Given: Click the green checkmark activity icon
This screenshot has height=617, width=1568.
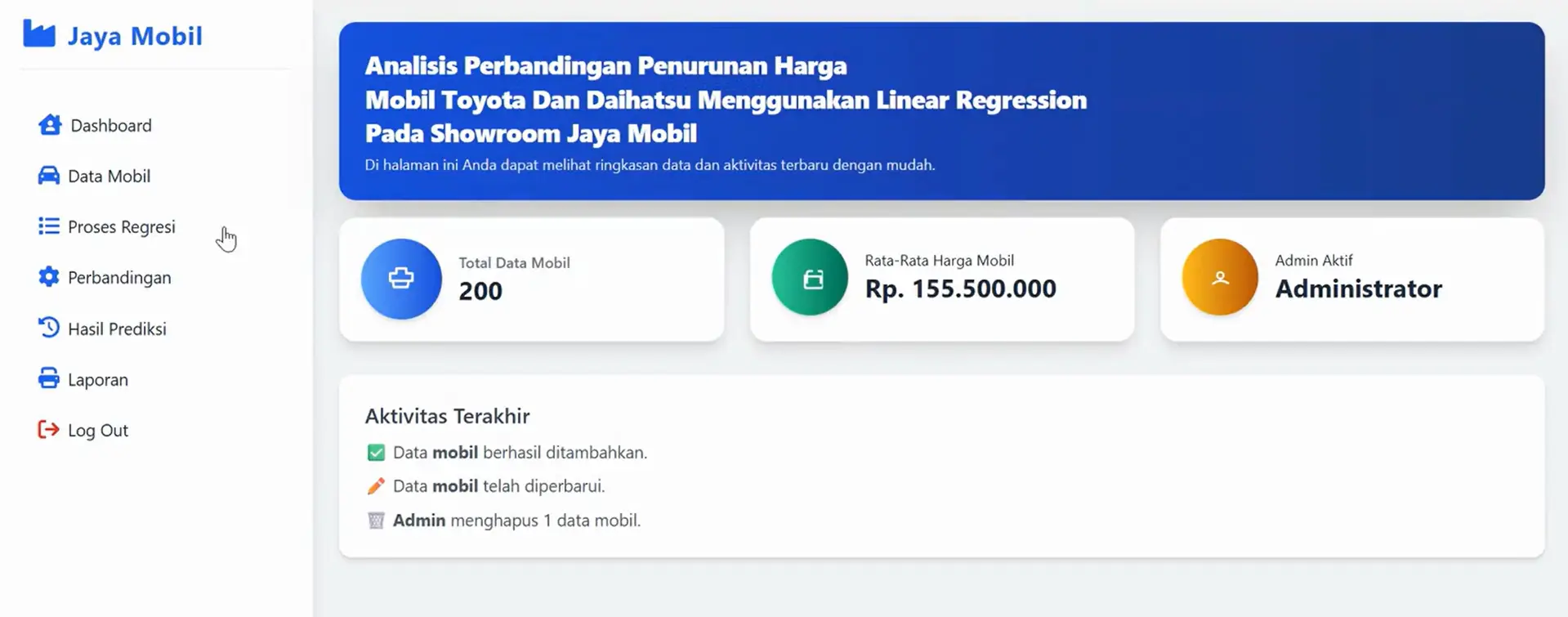Looking at the screenshot, I should click(376, 451).
